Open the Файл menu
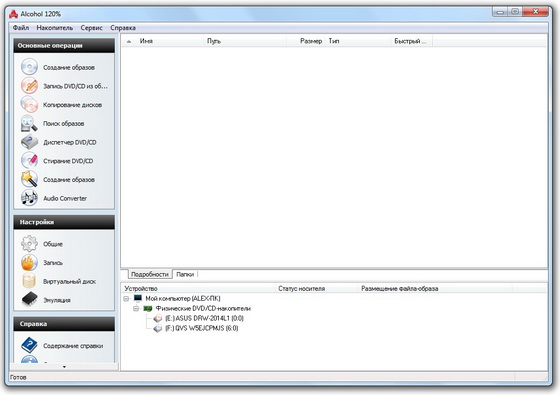This screenshot has height=395, width=560. (x=21, y=28)
